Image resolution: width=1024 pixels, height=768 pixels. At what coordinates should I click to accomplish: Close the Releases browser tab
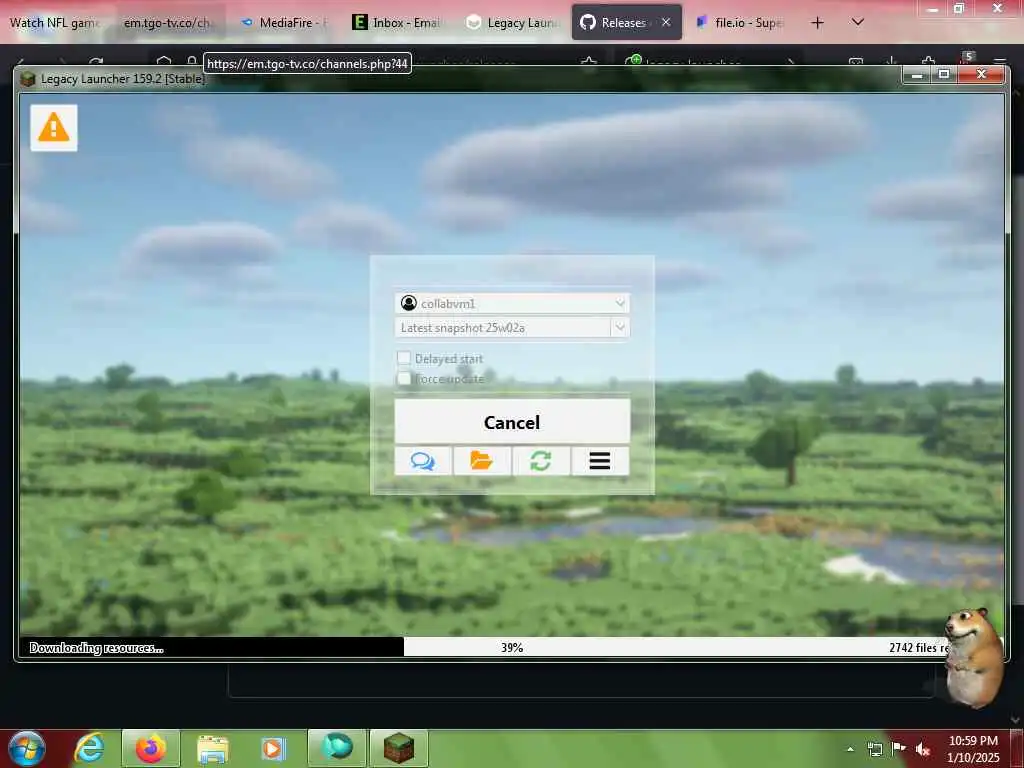(665, 22)
